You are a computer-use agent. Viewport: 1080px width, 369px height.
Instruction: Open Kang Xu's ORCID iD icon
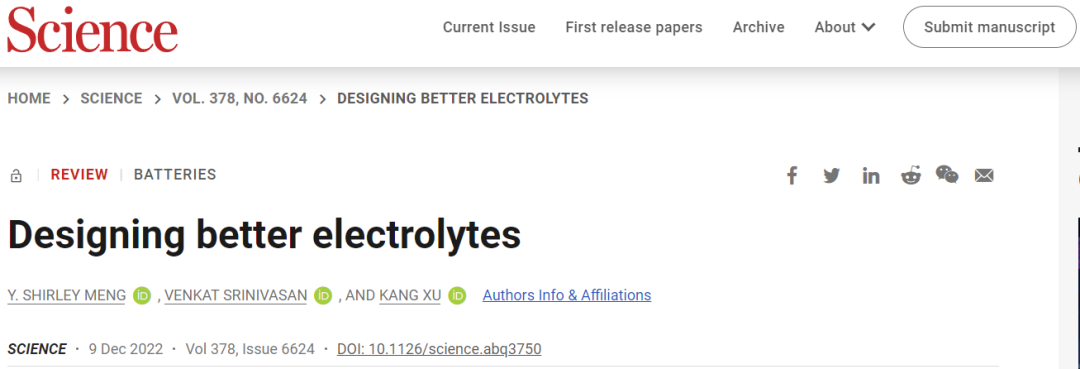coord(457,296)
